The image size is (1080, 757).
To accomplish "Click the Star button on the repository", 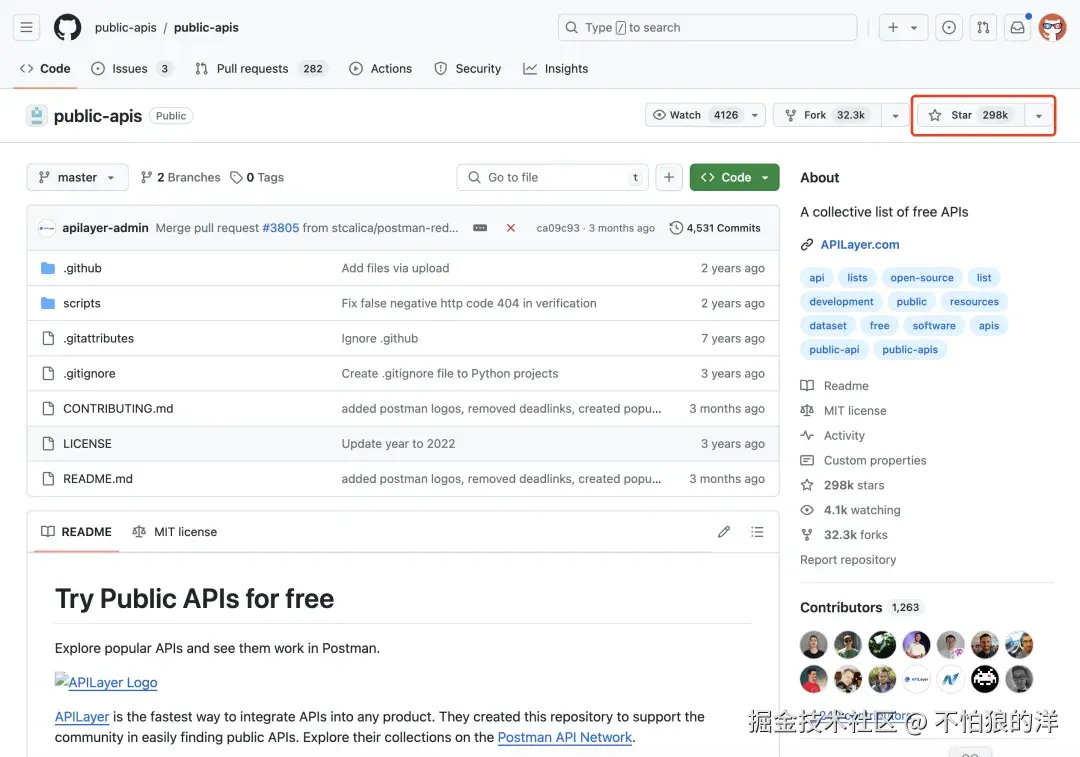I will click(x=971, y=115).
